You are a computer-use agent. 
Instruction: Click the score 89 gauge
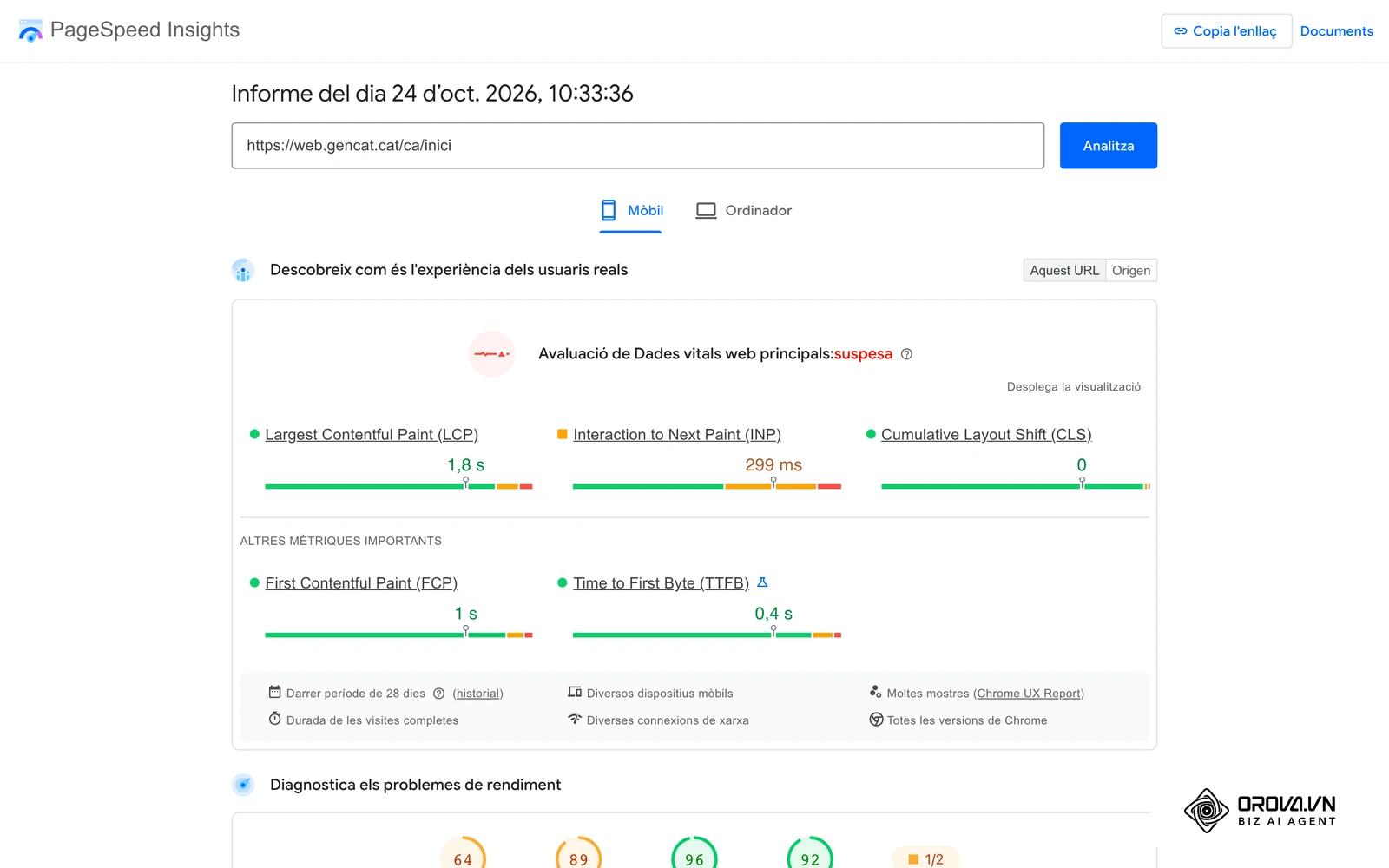578,854
